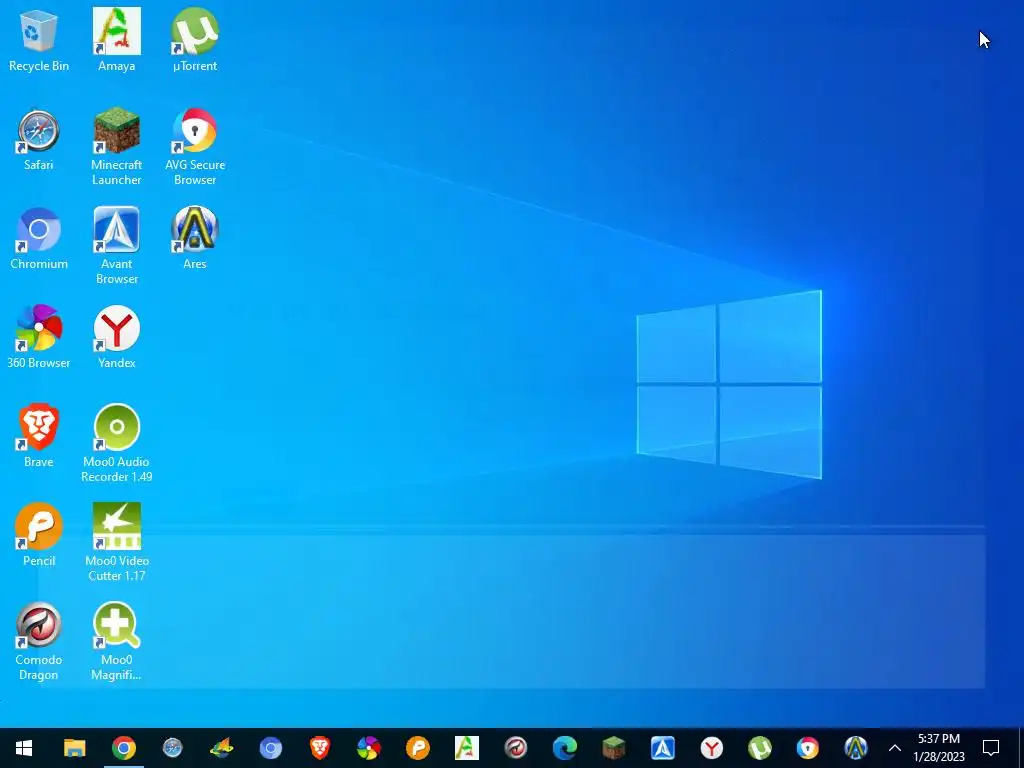Open the Recycle Bin desktop icon
1024x768 pixels.
pyautogui.click(x=39, y=40)
